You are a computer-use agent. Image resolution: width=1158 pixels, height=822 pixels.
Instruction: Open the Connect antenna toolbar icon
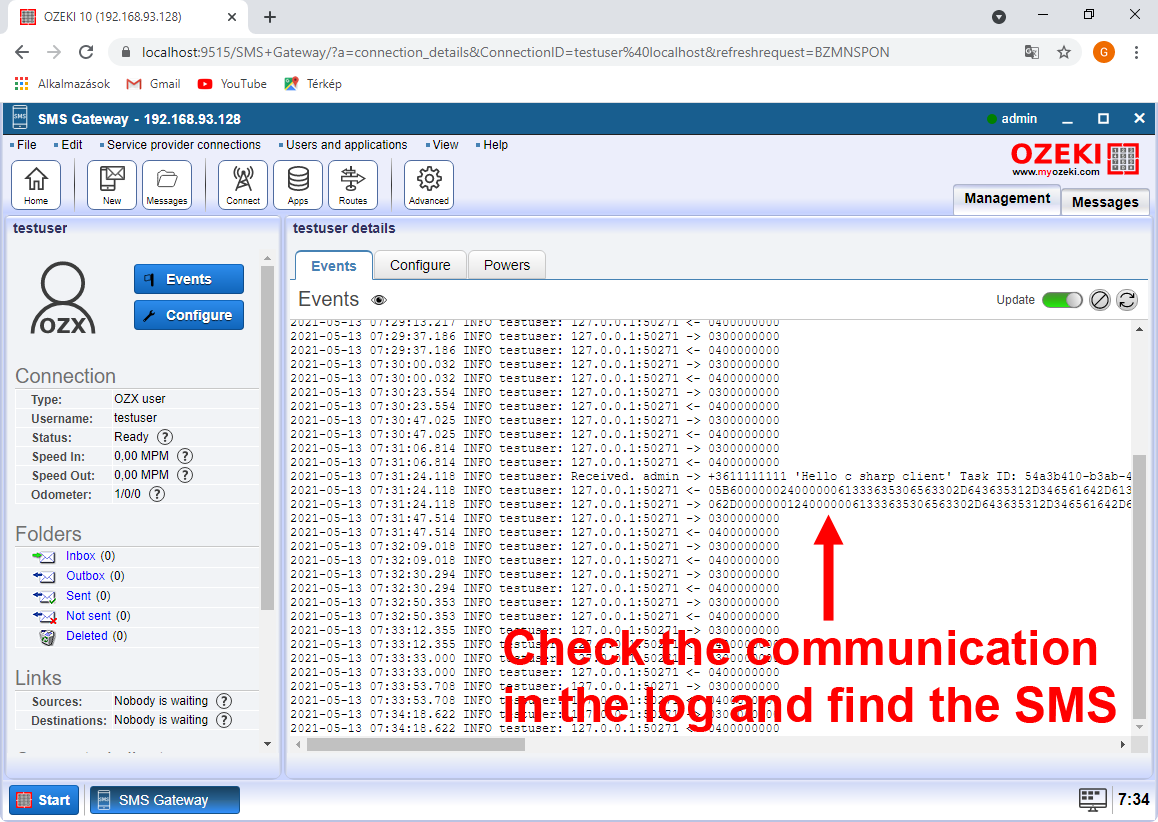click(x=243, y=185)
